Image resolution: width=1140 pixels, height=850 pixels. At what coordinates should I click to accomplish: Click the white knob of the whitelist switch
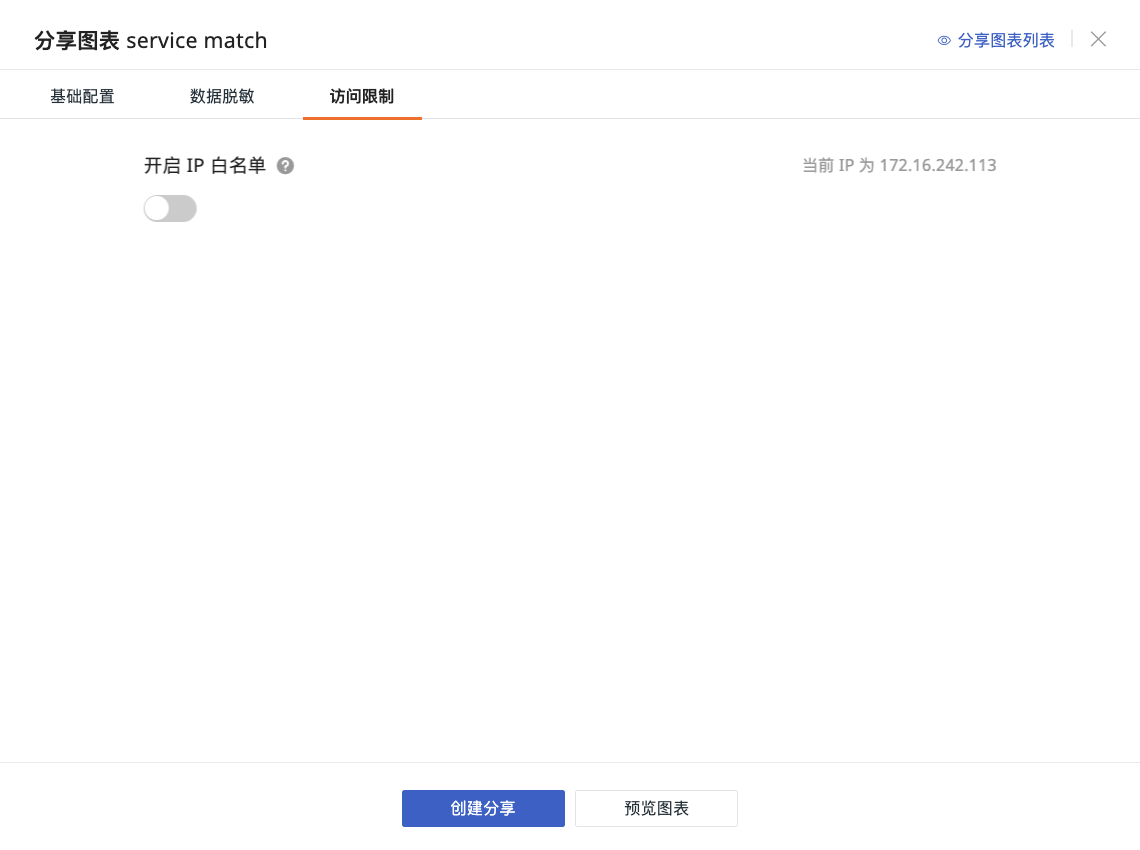tap(158, 208)
